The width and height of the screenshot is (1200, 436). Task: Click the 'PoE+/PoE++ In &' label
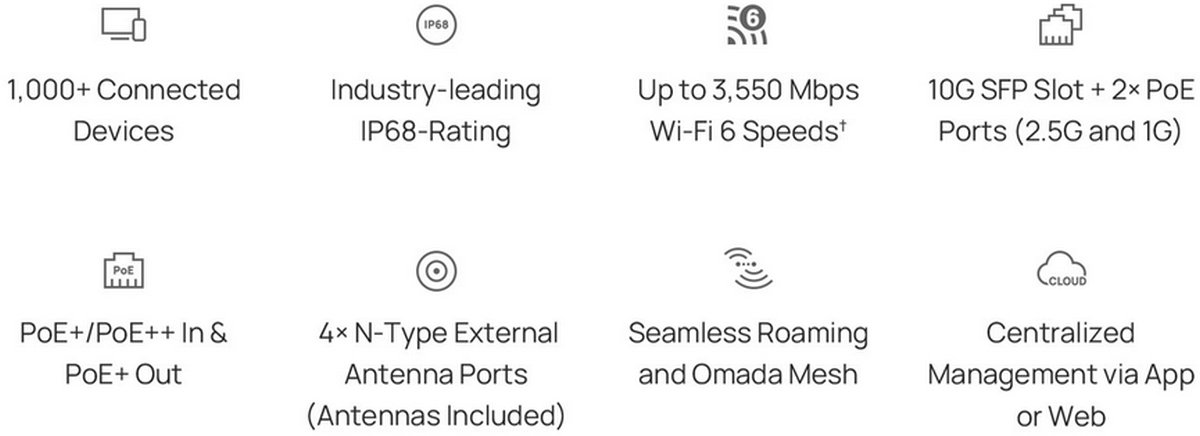point(124,333)
